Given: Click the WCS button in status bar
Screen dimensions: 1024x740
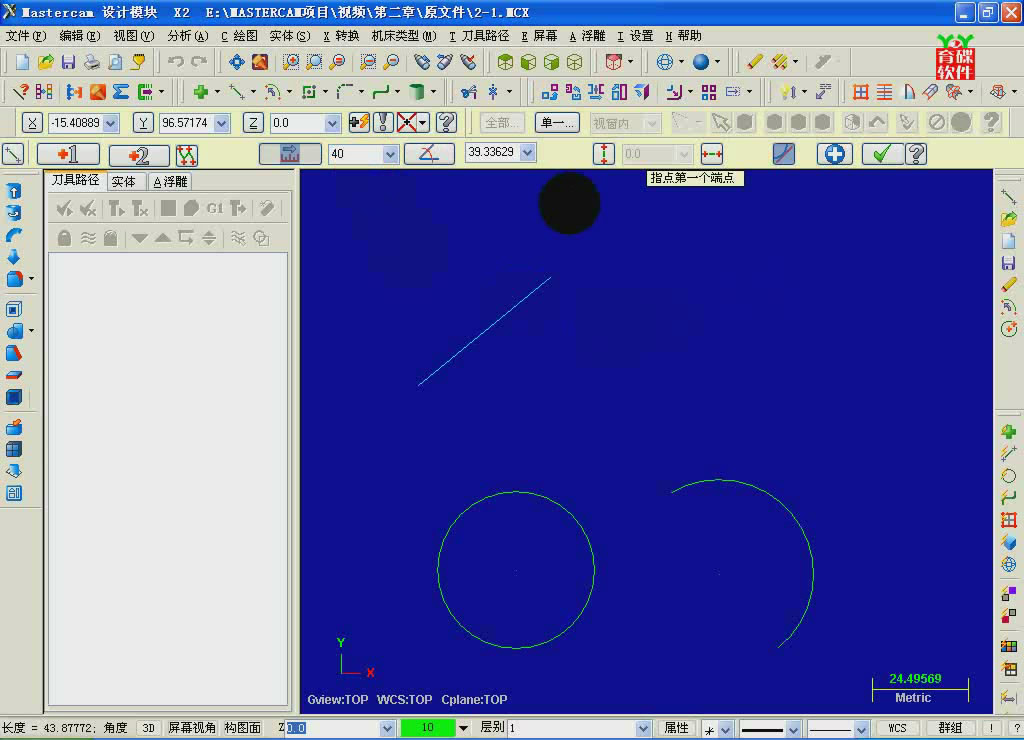Looking at the screenshot, I should (x=897, y=728).
